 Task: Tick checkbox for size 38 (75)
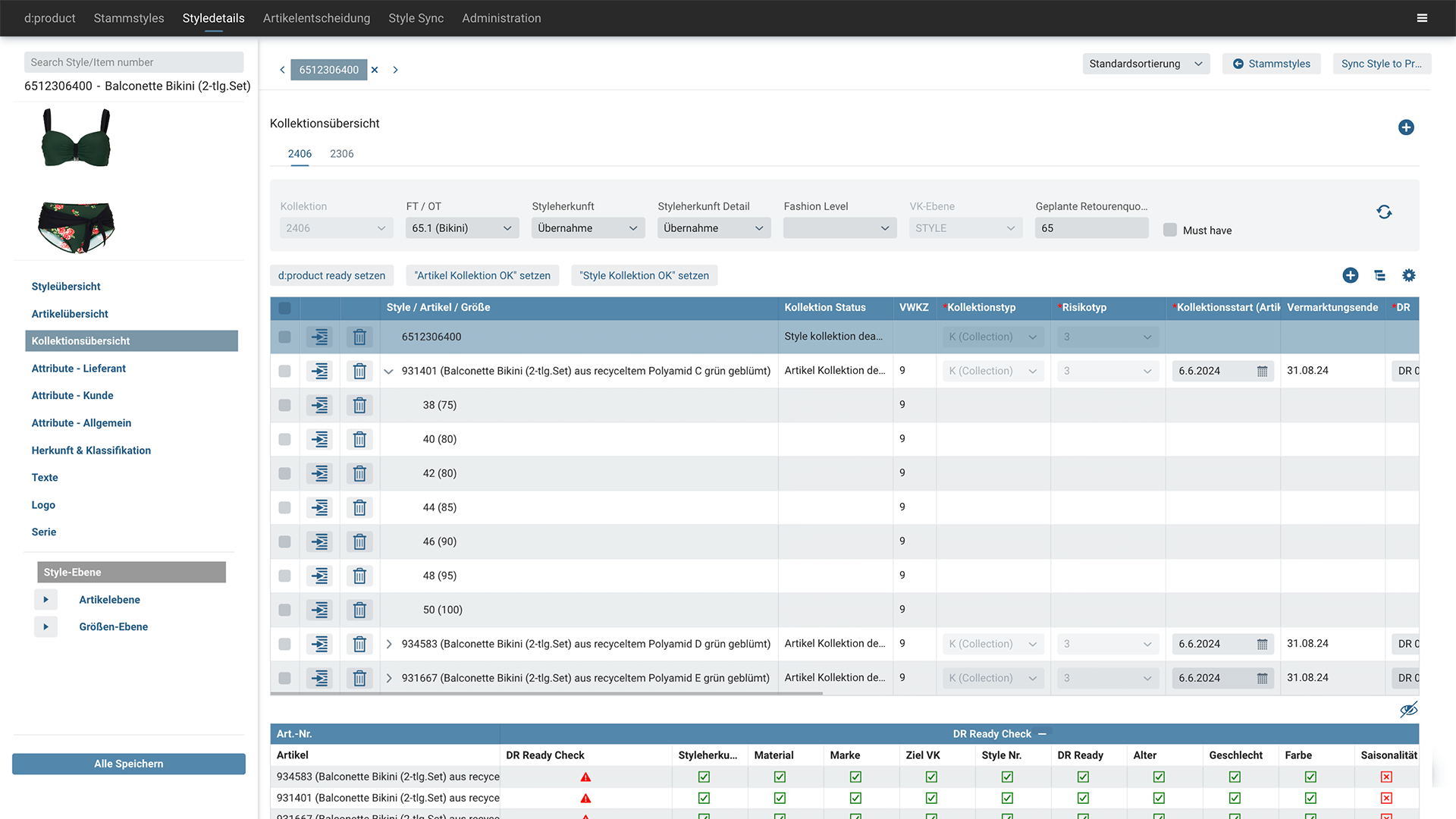[284, 405]
